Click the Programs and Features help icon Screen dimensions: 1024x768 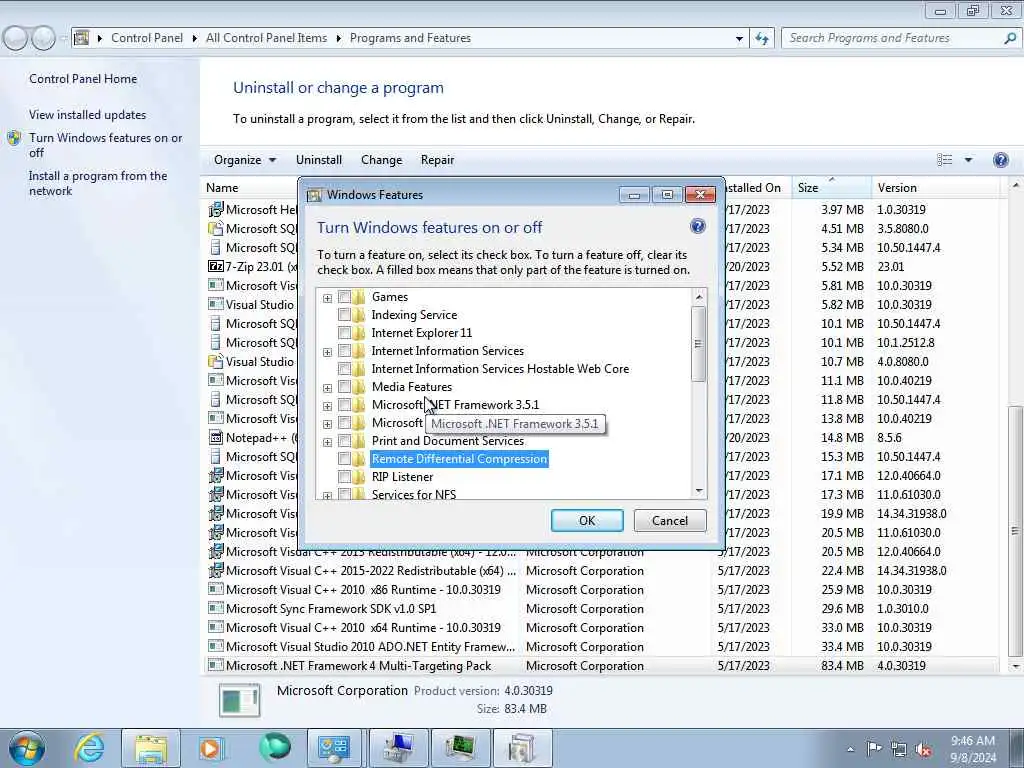(x=1000, y=160)
